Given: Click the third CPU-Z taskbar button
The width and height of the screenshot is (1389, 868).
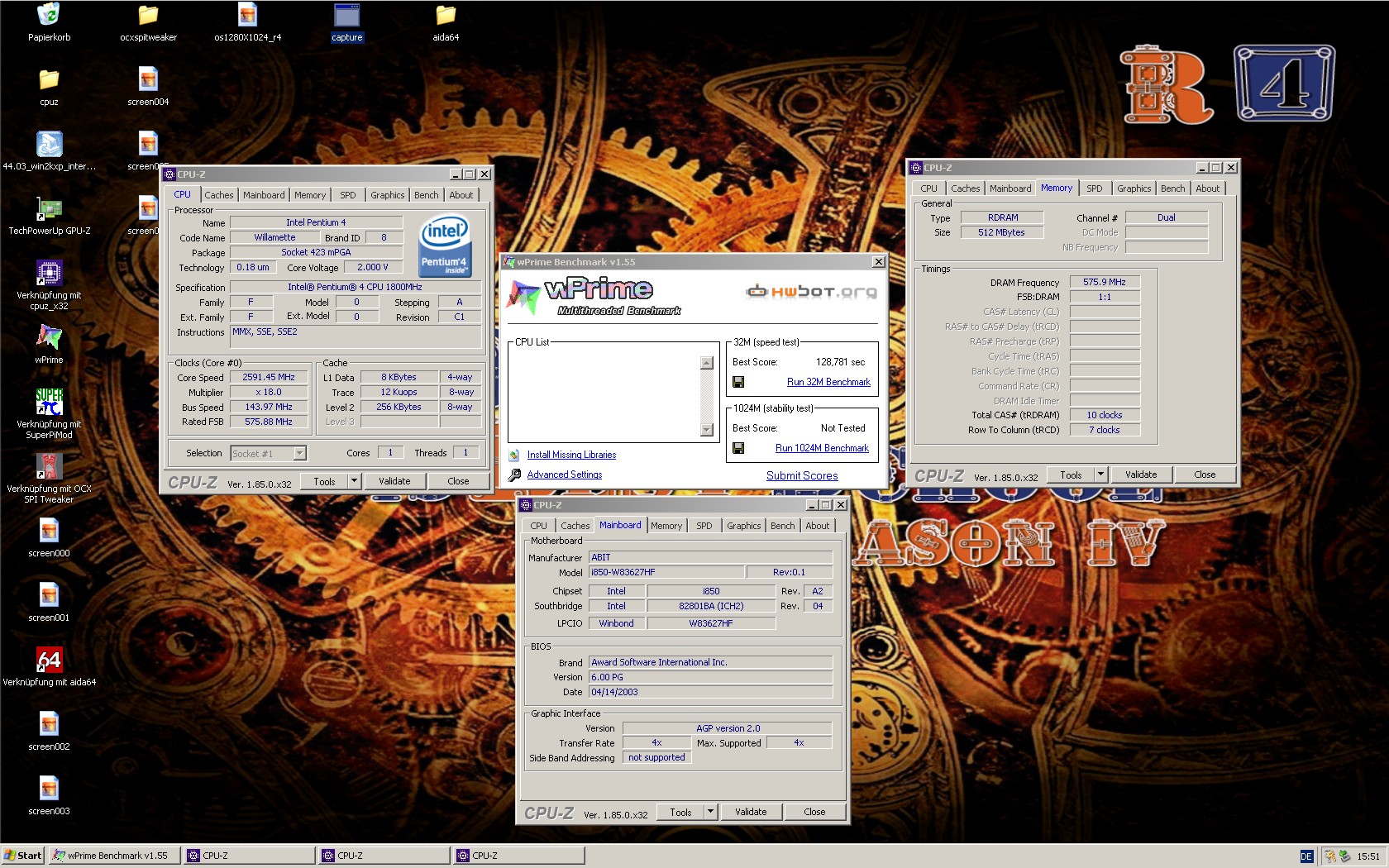Looking at the screenshot, I should click(x=518, y=856).
